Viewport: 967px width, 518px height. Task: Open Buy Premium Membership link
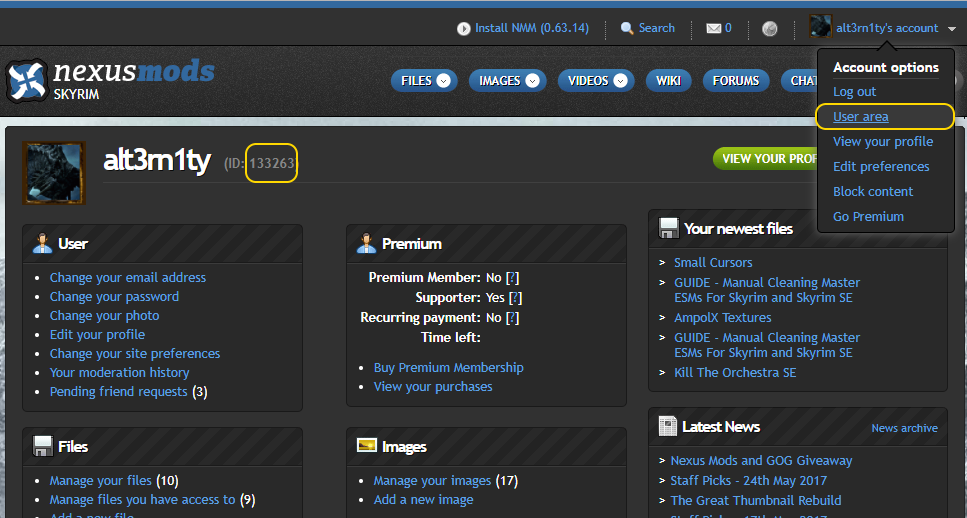tap(448, 368)
